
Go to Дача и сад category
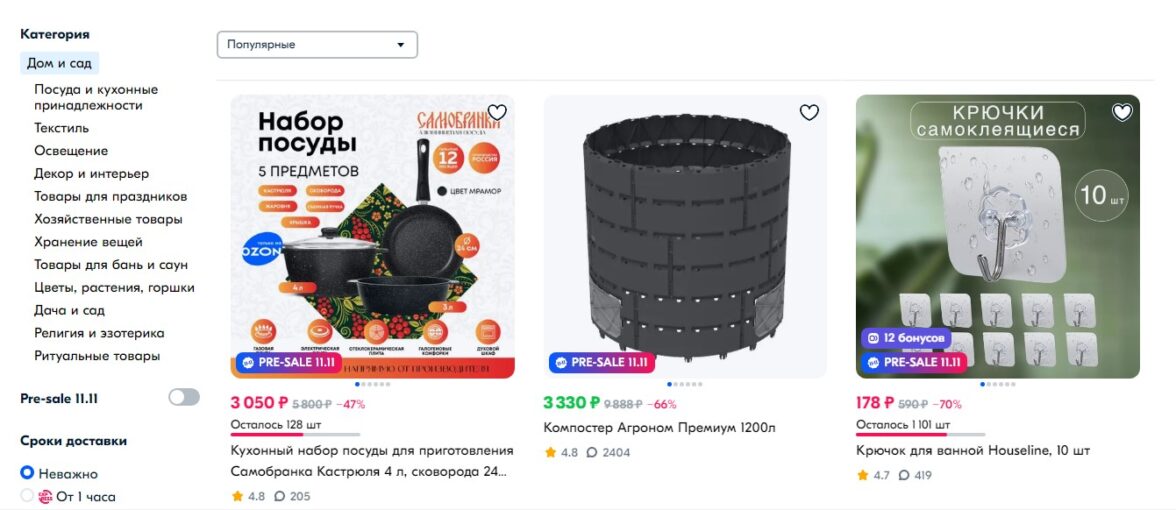click(x=69, y=310)
